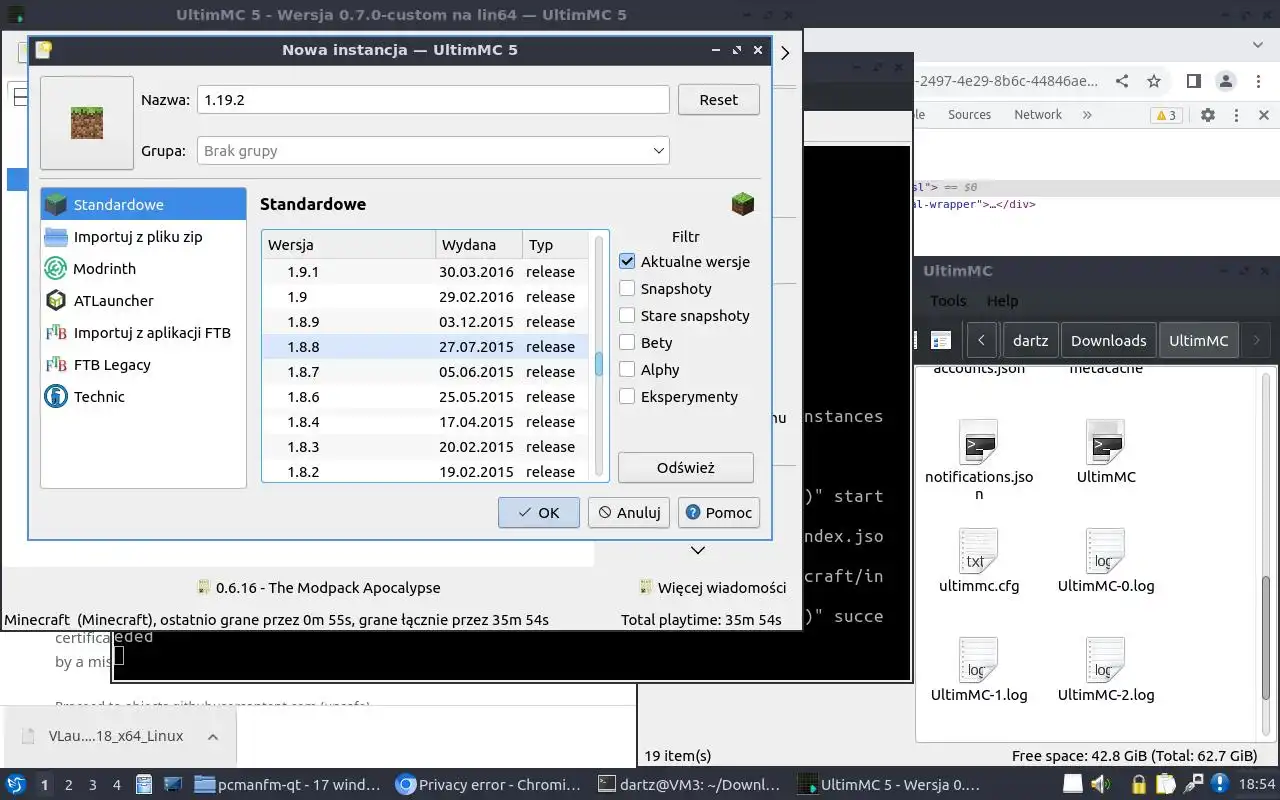Open DevTools settings gear
Screen dimensions: 1280x800
coord(1208,115)
